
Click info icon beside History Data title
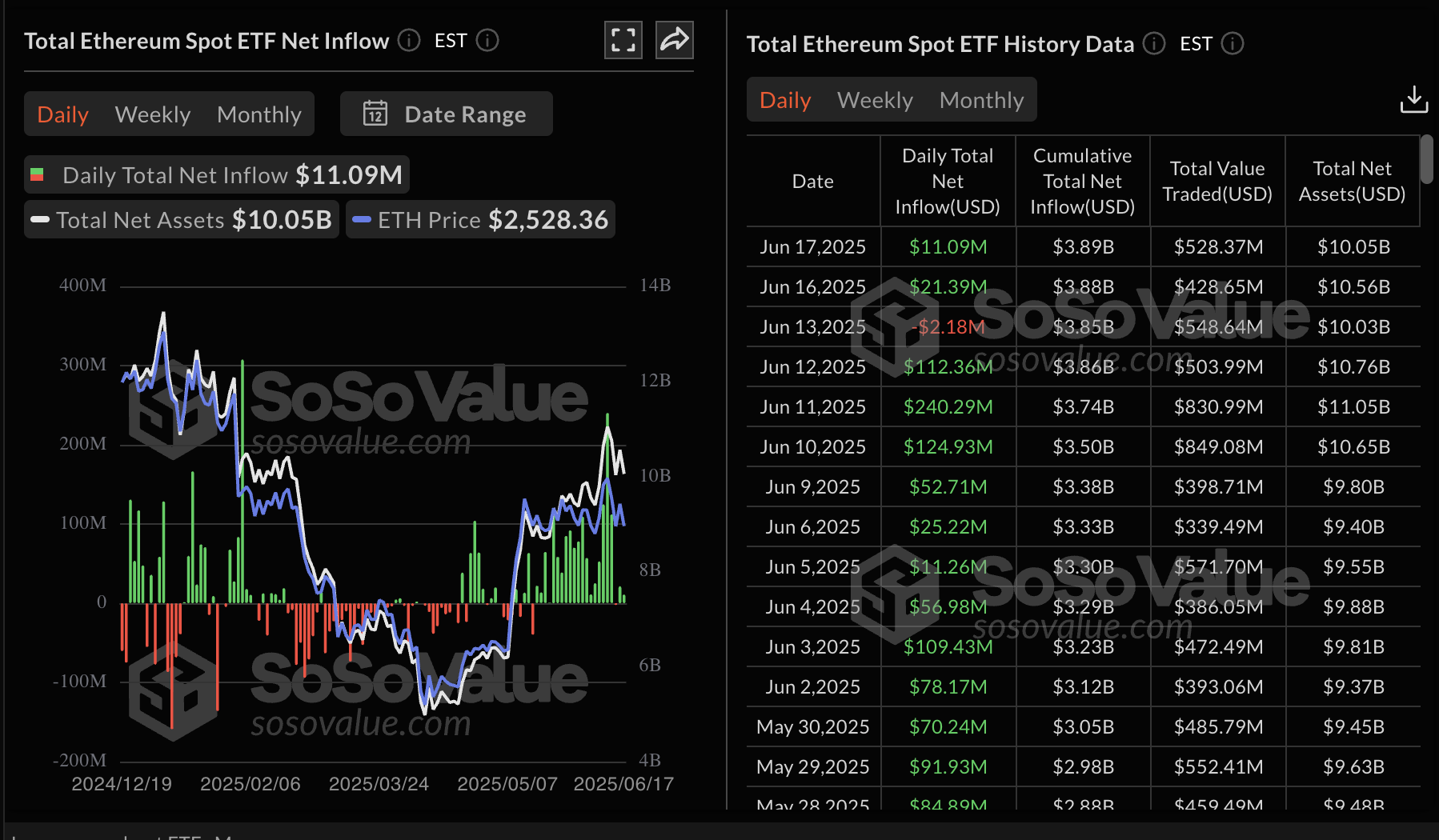point(1154,43)
